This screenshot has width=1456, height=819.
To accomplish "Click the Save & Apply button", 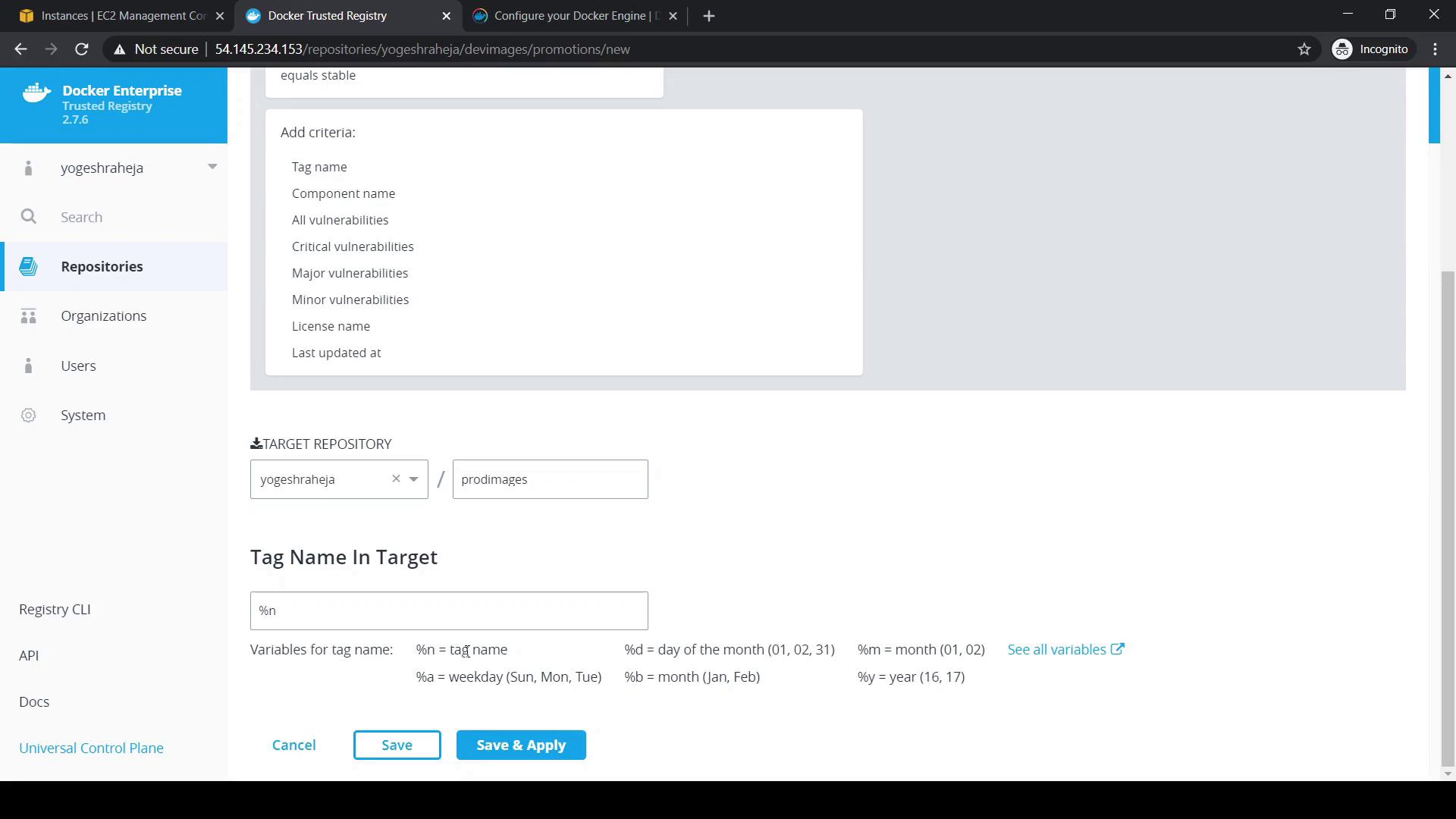I will coord(520,745).
